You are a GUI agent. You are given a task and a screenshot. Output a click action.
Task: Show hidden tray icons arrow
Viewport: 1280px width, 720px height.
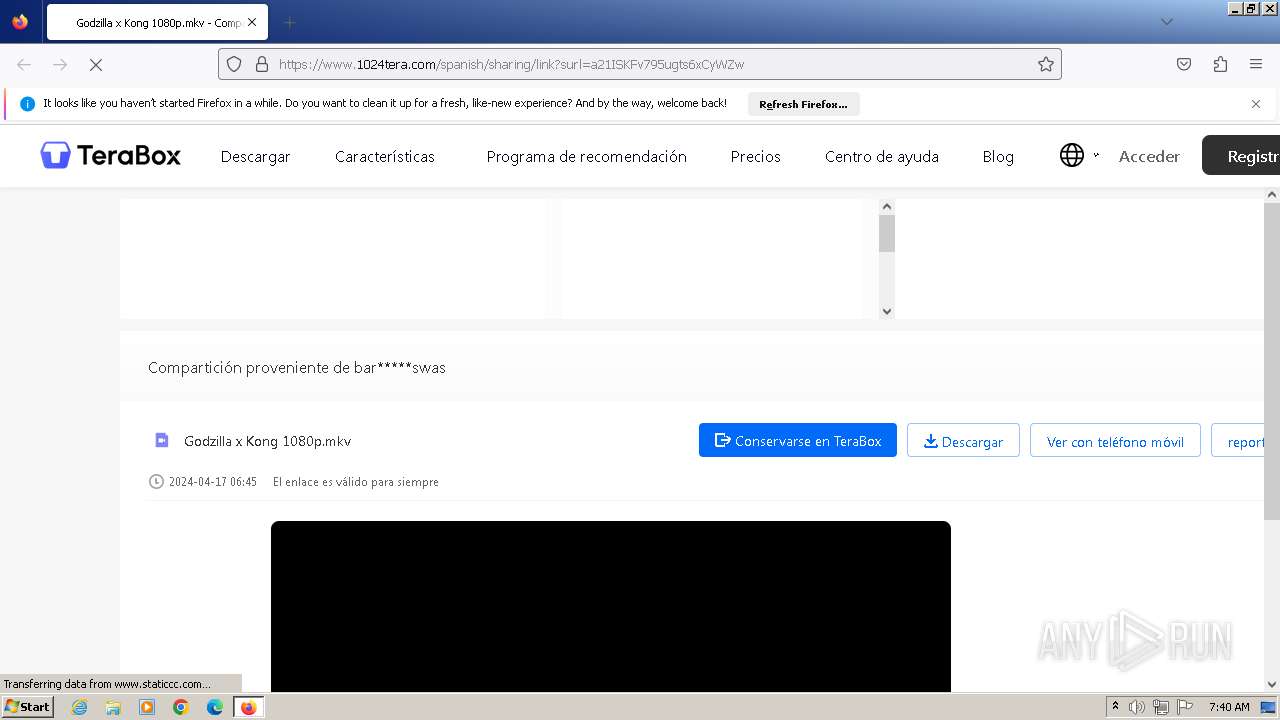1115,707
